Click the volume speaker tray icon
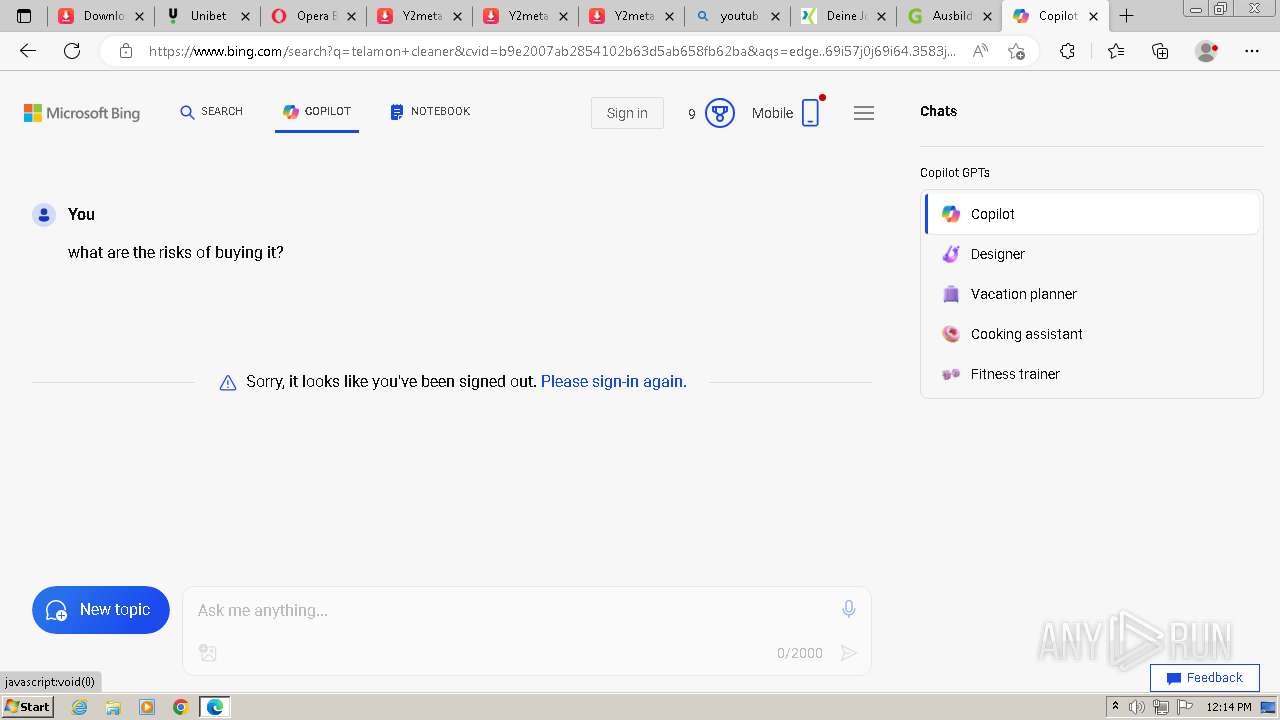 coord(1137,707)
